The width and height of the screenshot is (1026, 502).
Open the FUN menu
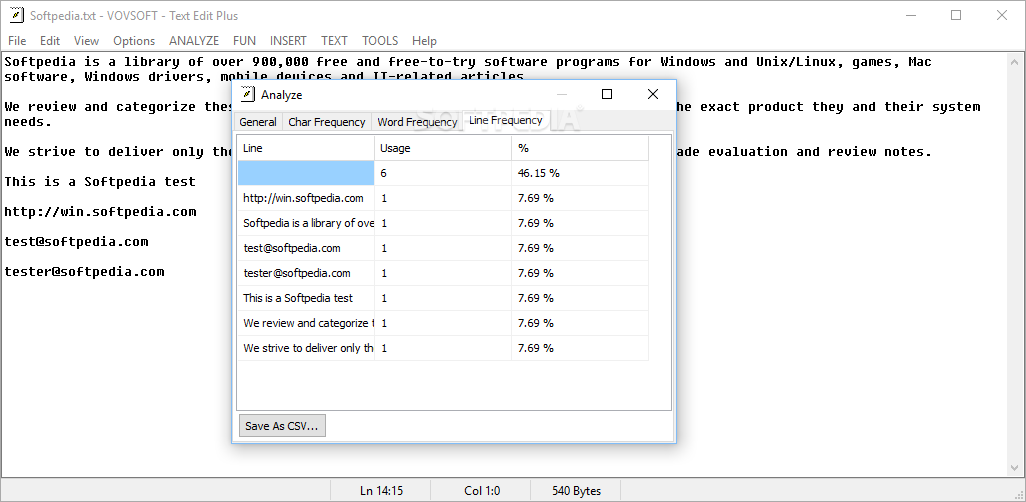tap(245, 41)
